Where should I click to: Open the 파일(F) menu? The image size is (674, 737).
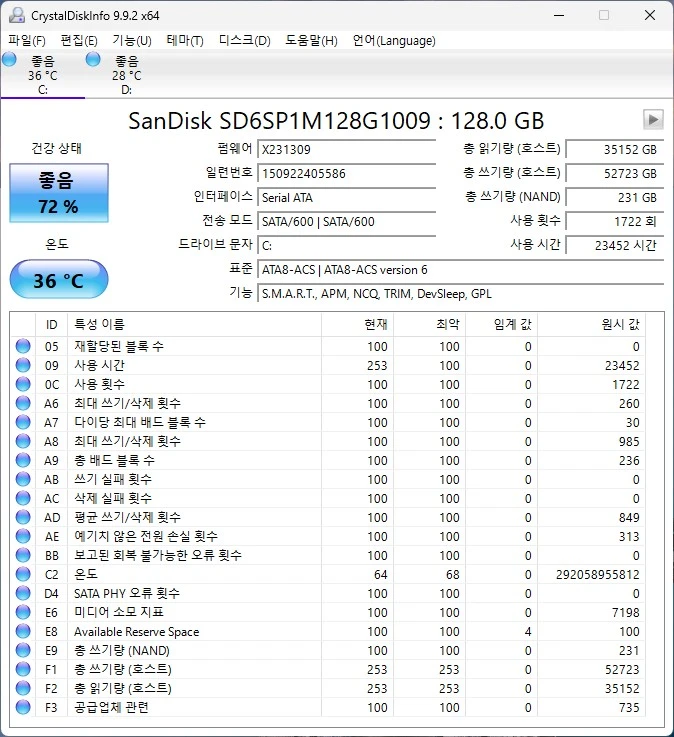[27, 41]
